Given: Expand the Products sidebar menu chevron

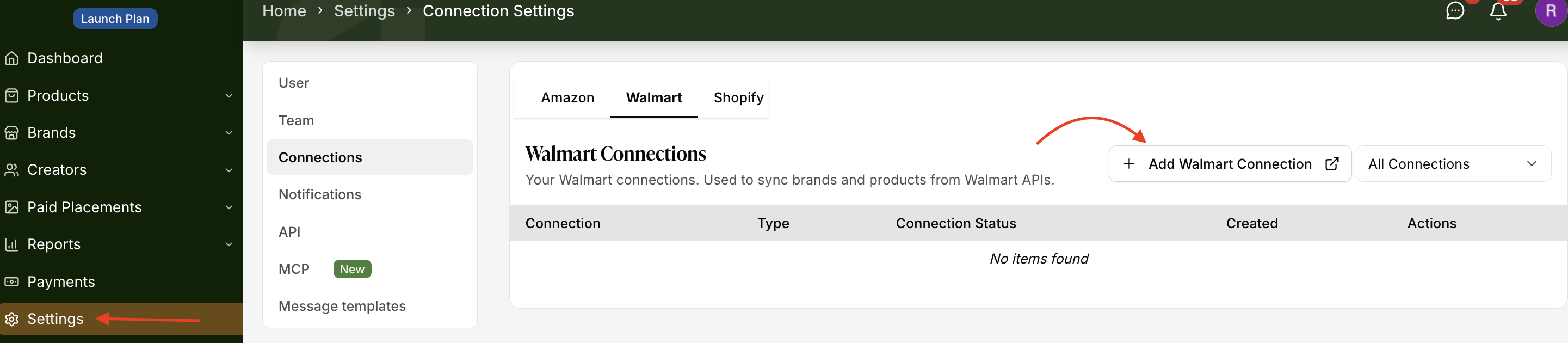Looking at the screenshot, I should [229, 96].
